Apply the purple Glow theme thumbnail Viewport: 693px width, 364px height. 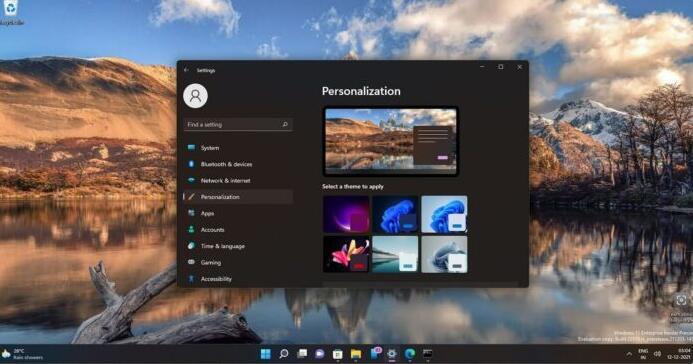346,214
